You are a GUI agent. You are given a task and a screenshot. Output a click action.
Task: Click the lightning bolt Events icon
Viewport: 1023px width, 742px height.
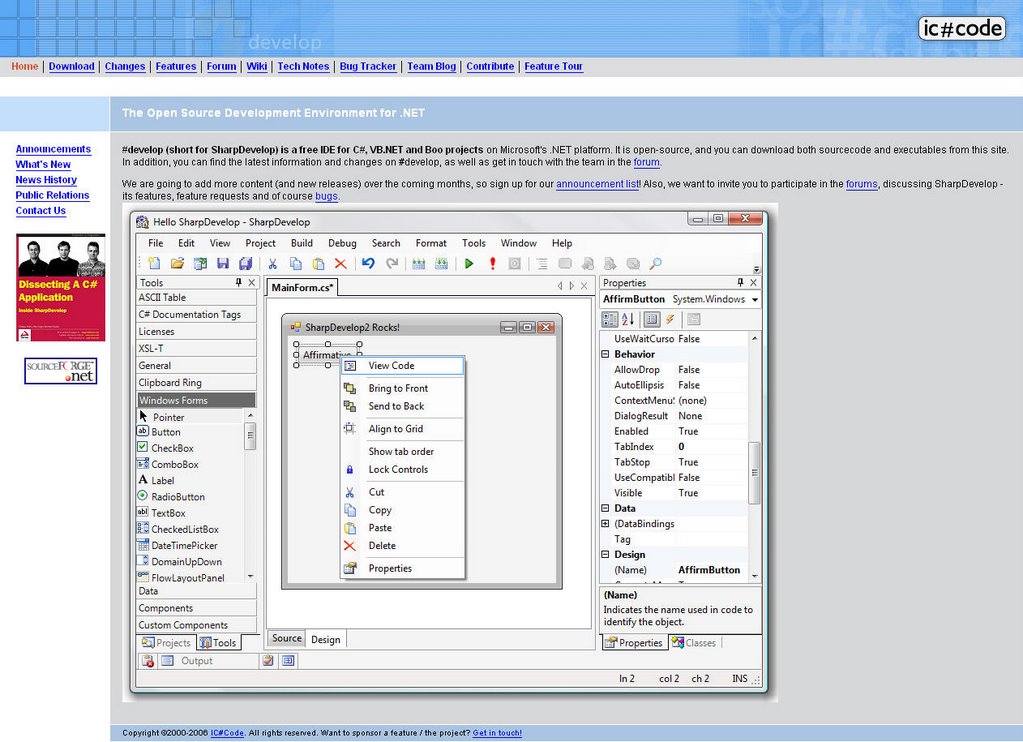click(x=670, y=319)
